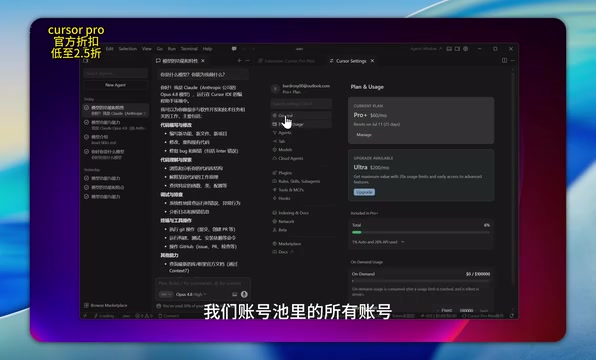Click the Network globe icon
This screenshot has height=360, width=596.
[274, 221]
